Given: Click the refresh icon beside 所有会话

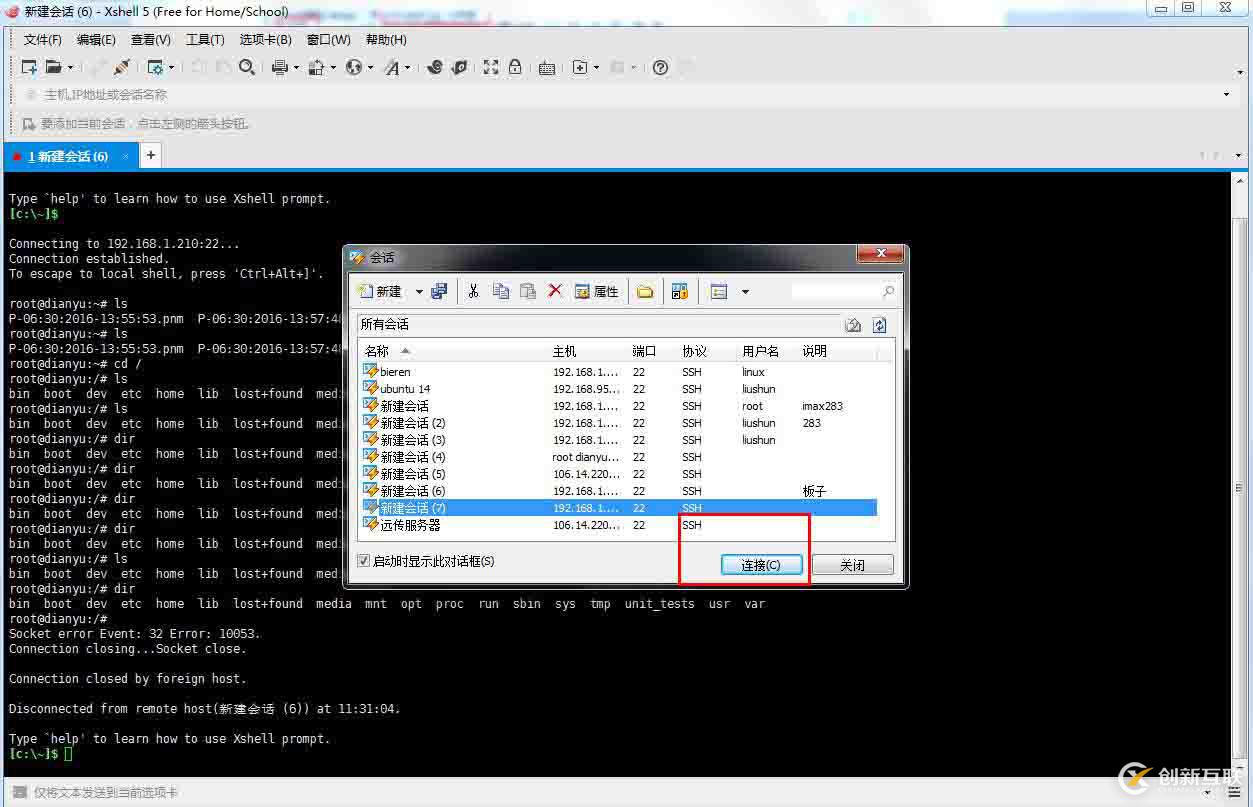Looking at the screenshot, I should [879, 324].
